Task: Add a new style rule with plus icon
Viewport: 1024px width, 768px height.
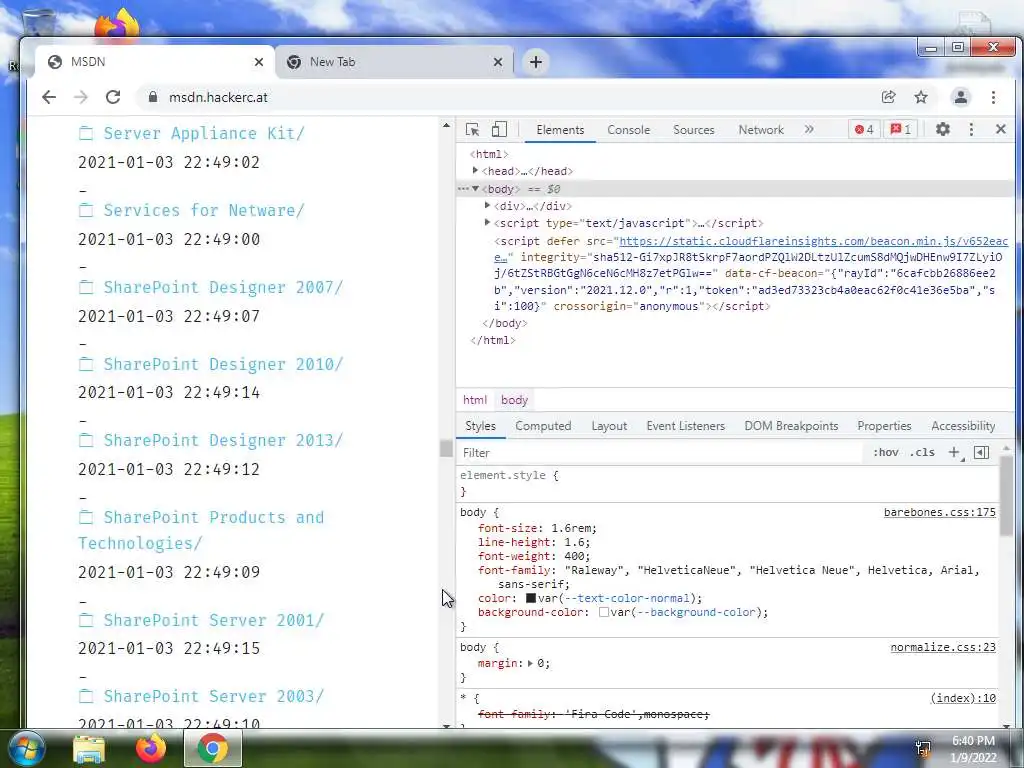Action: point(954,453)
